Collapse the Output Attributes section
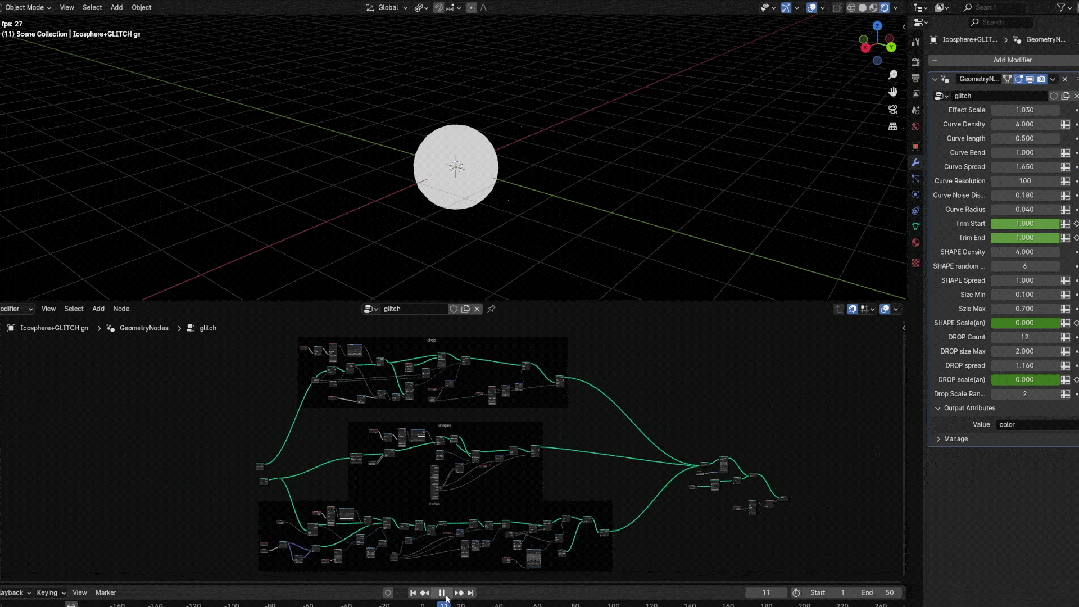Image resolution: width=1079 pixels, height=607 pixels. pyautogui.click(x=964, y=408)
